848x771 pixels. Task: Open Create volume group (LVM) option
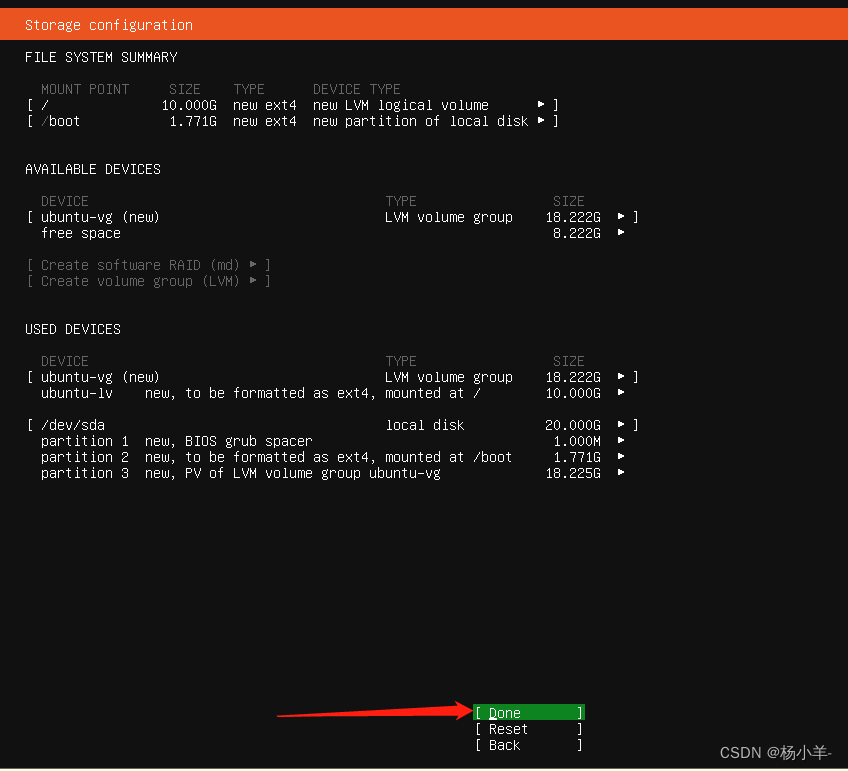click(149, 281)
